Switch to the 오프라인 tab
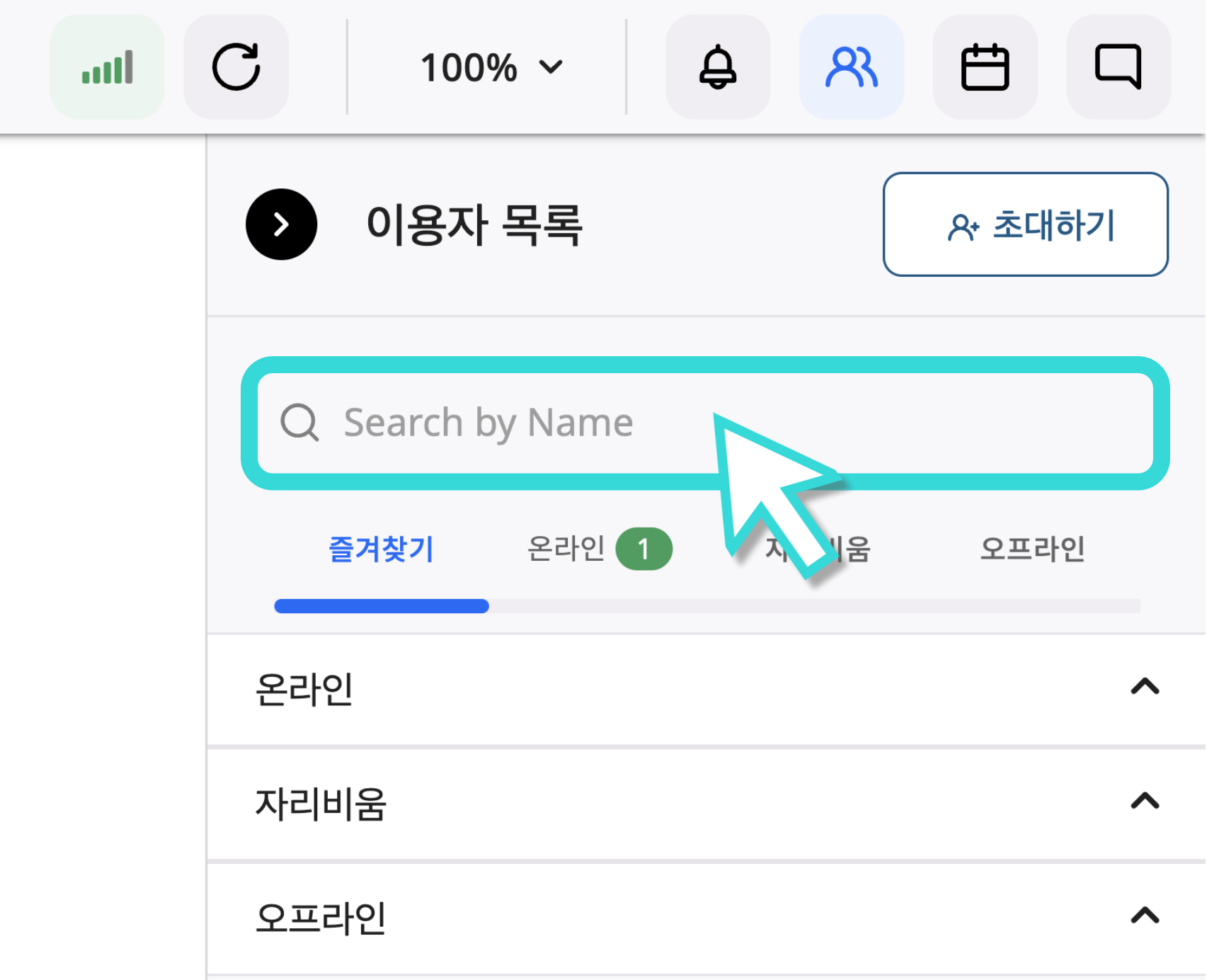The image size is (1207, 980). 1032,549
